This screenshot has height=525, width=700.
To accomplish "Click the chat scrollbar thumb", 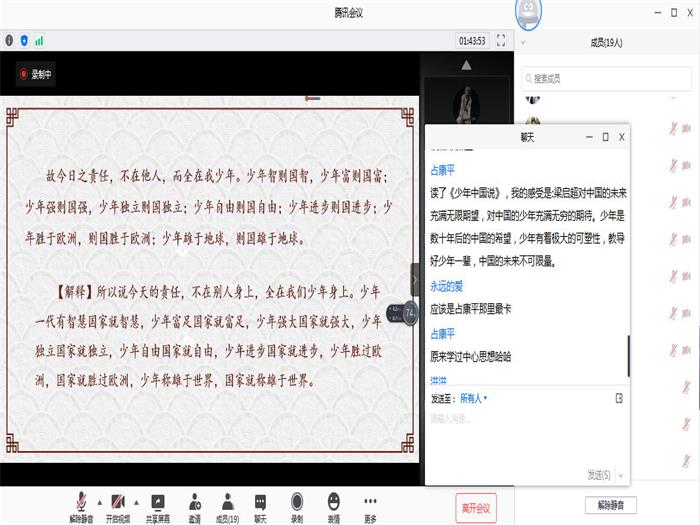I will (629, 356).
